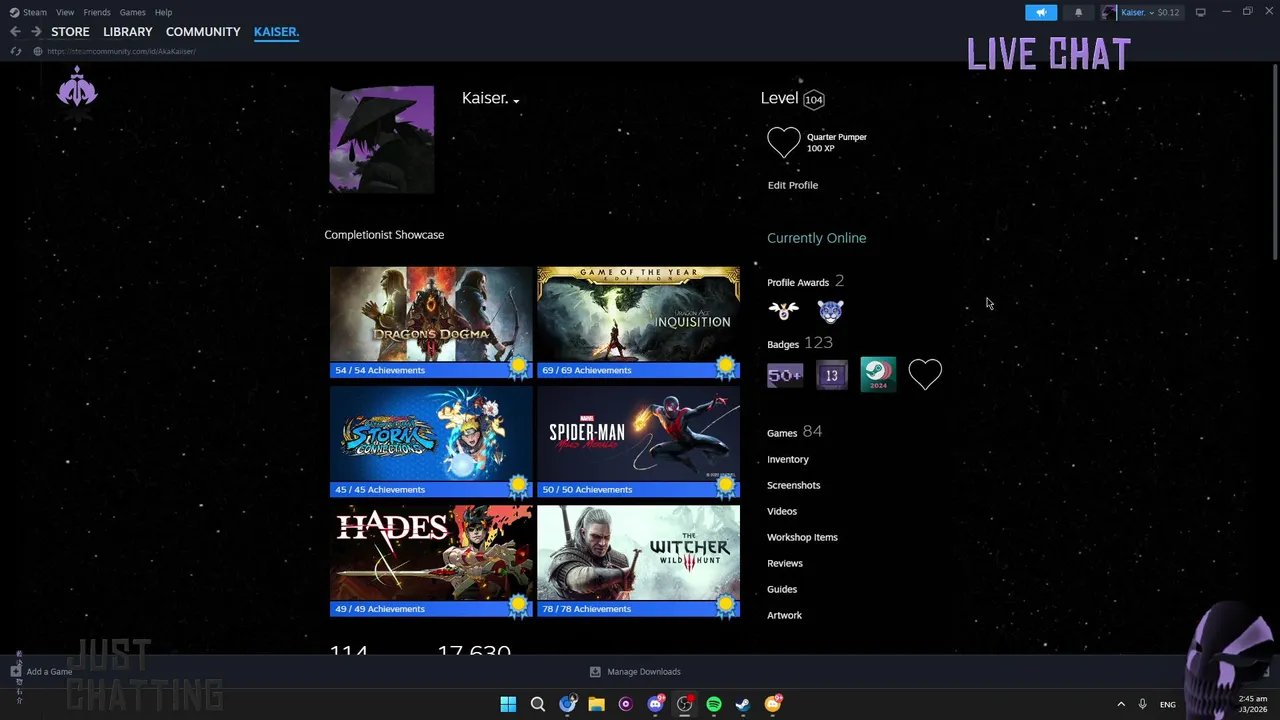Image resolution: width=1280 pixels, height=720 pixels.
Task: Click the heart badge in Badges row
Action: point(925,374)
